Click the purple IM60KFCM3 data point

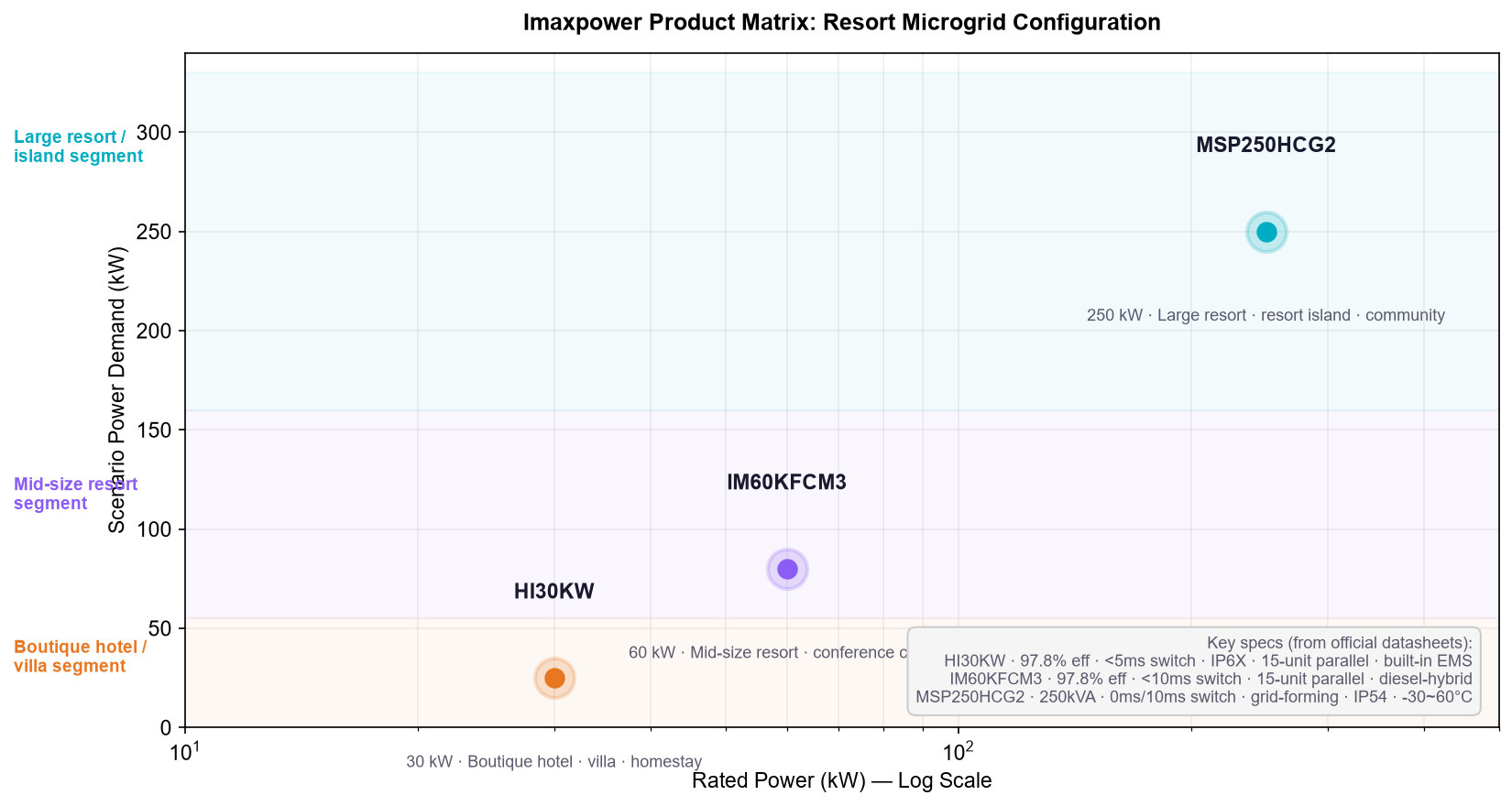point(787,570)
